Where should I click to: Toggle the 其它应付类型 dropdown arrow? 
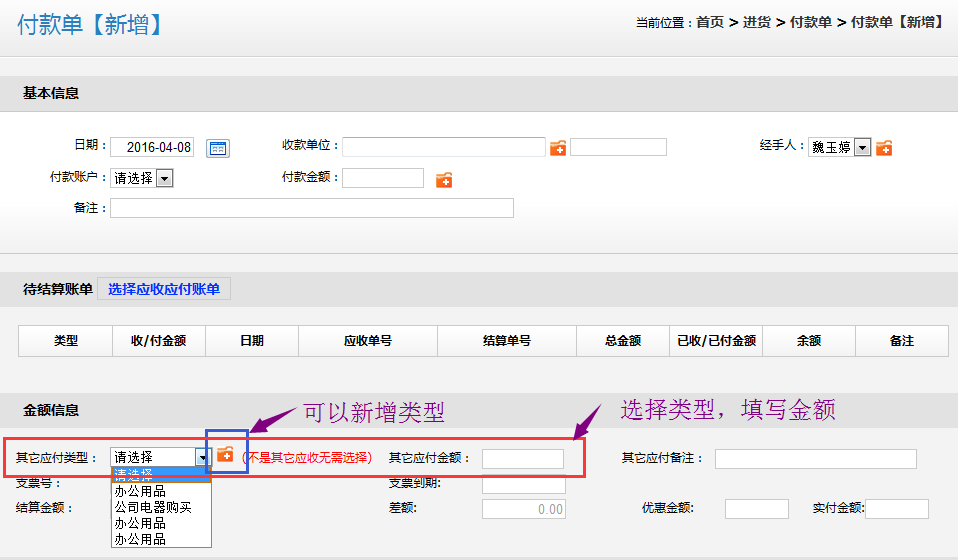(x=203, y=458)
